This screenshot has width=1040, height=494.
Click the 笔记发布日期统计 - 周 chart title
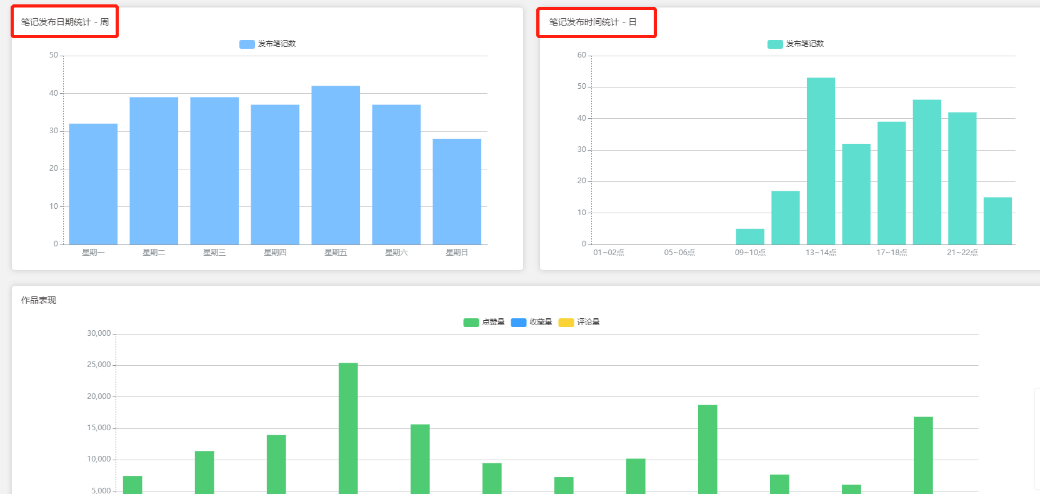point(65,22)
